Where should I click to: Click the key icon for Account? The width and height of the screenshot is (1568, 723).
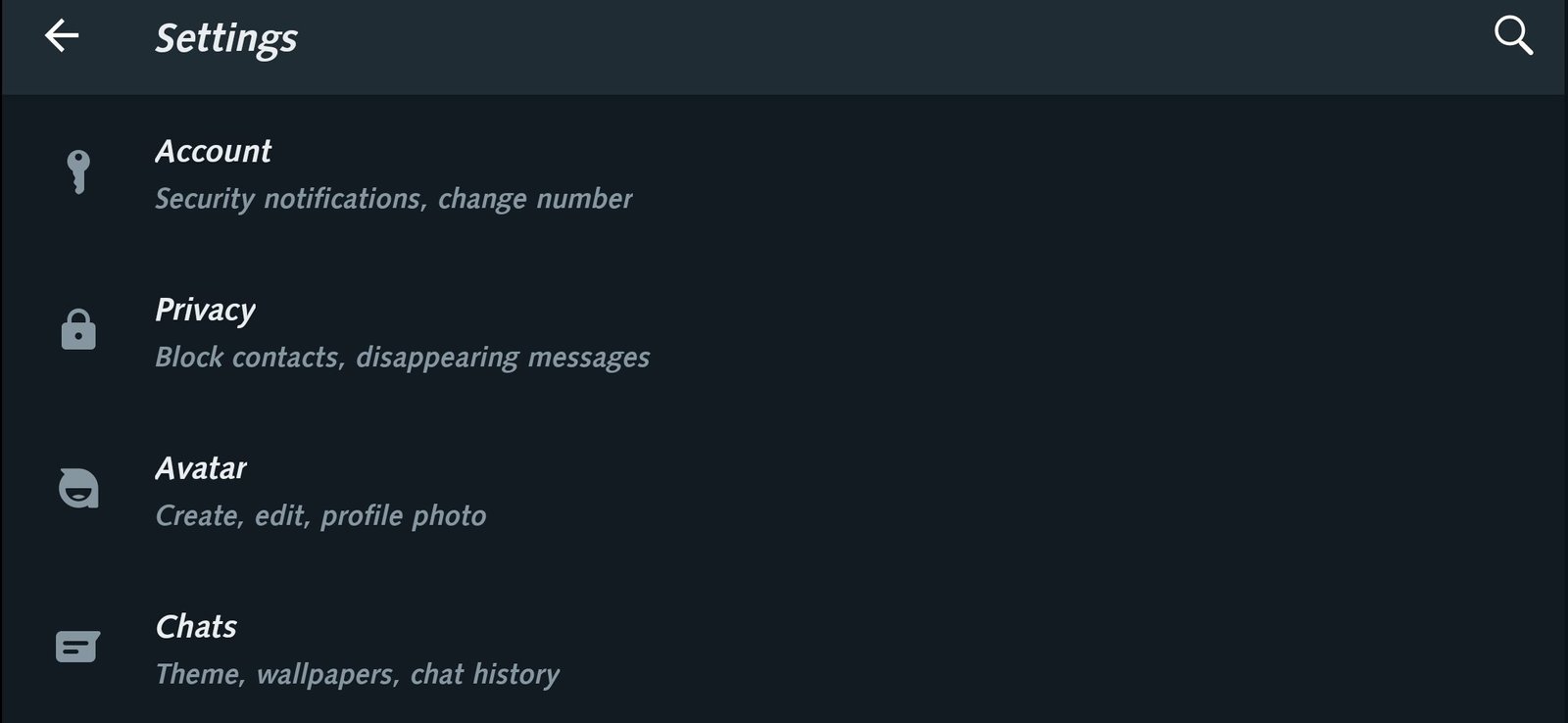(x=78, y=172)
